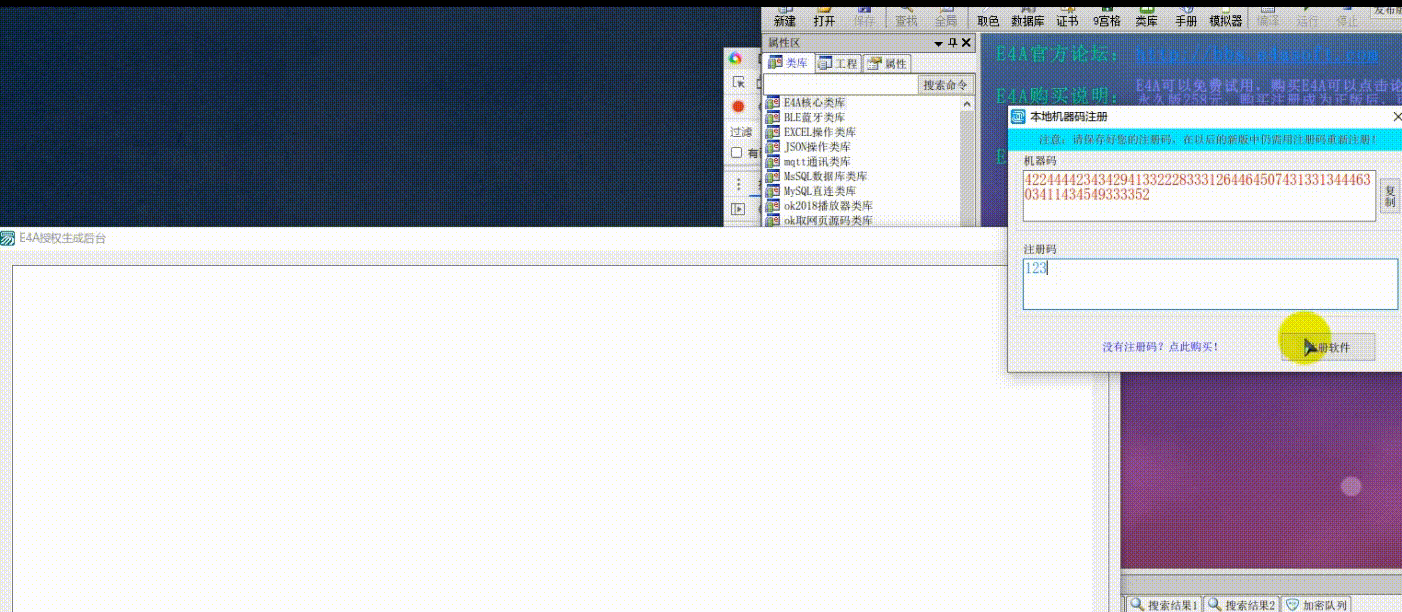The width and height of the screenshot is (1402, 612).
Task: Focus the command search input field
Action: (841, 86)
